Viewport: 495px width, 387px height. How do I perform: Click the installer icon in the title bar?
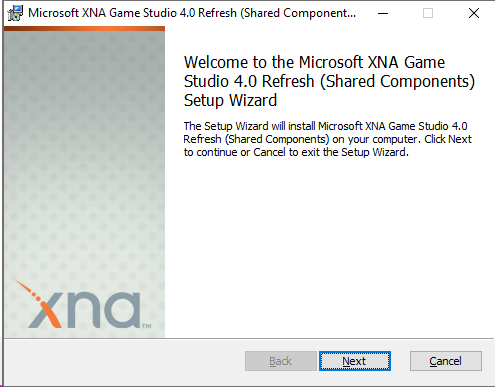(x=15, y=13)
